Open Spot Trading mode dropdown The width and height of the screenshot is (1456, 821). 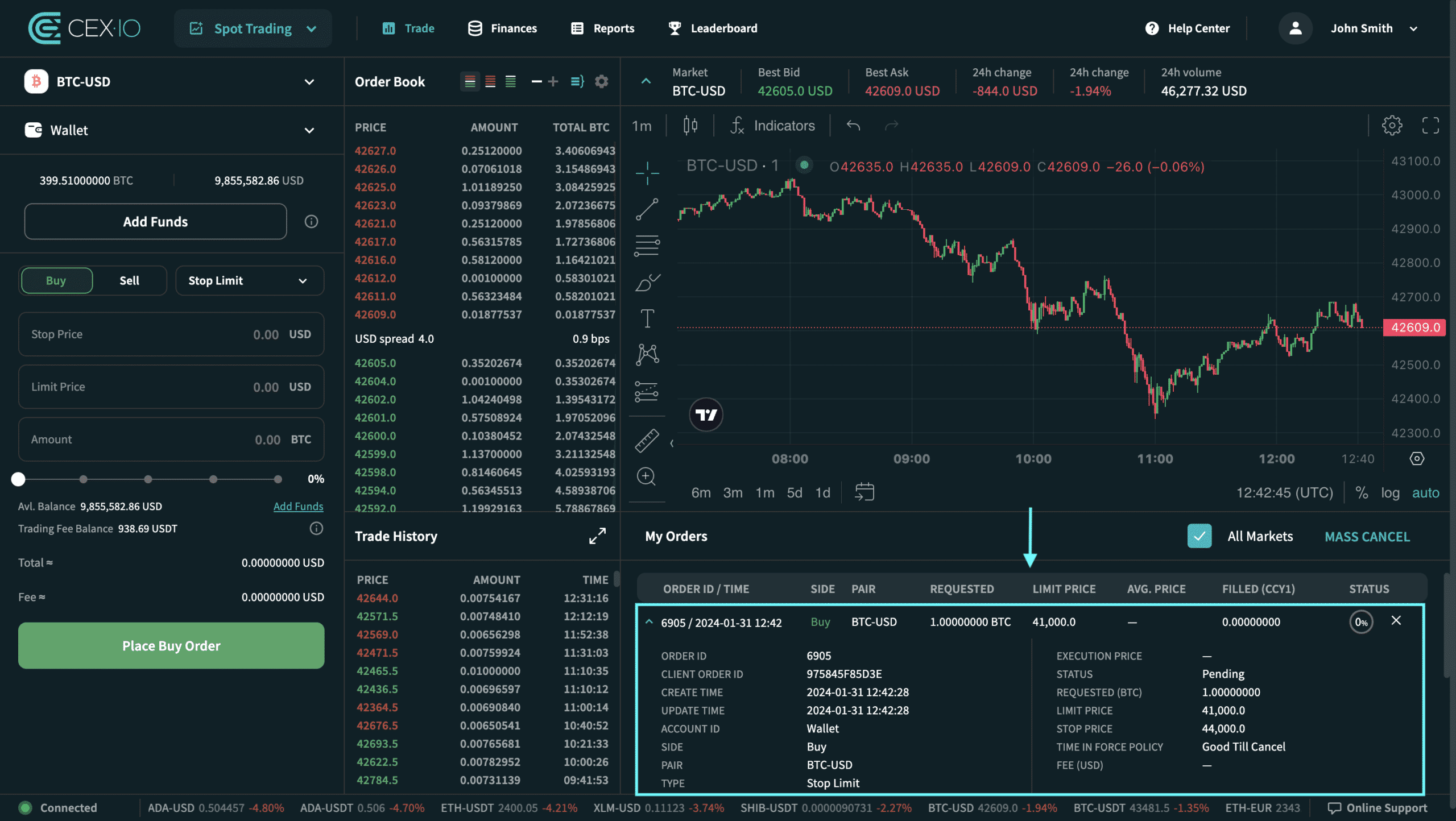(253, 28)
